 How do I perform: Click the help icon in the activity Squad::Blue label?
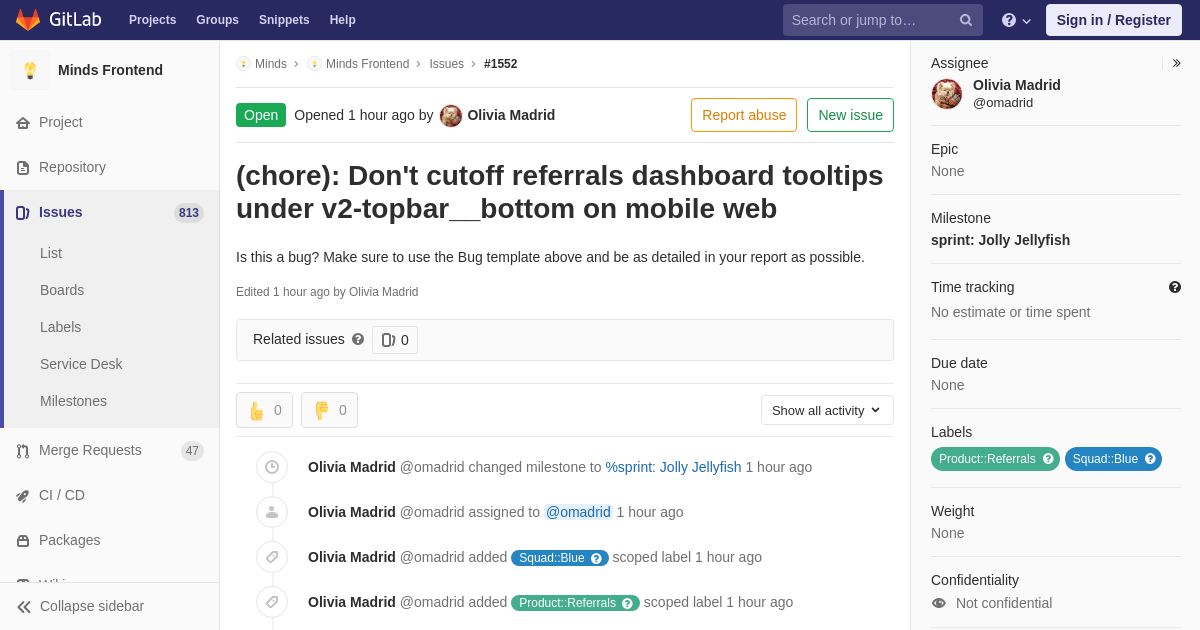[596, 558]
